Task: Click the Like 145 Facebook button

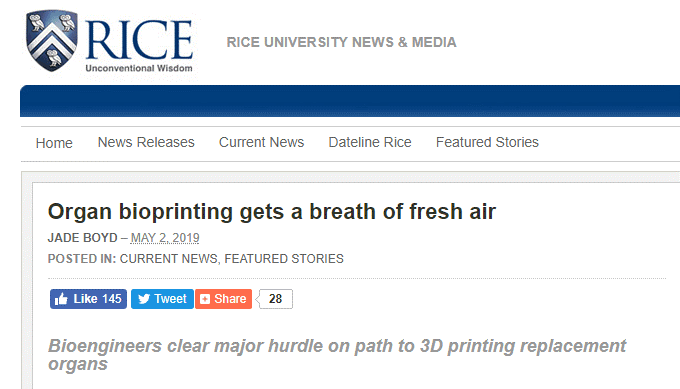Action: (x=88, y=299)
